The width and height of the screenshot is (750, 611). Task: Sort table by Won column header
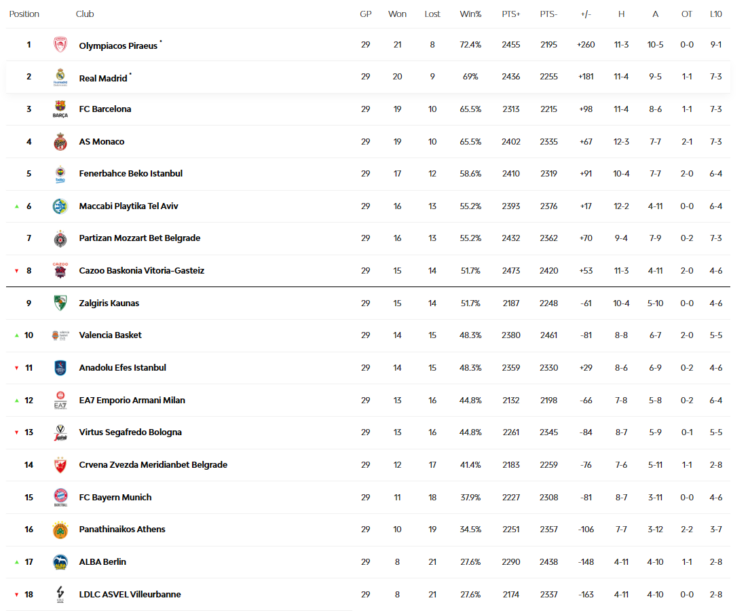pos(397,14)
